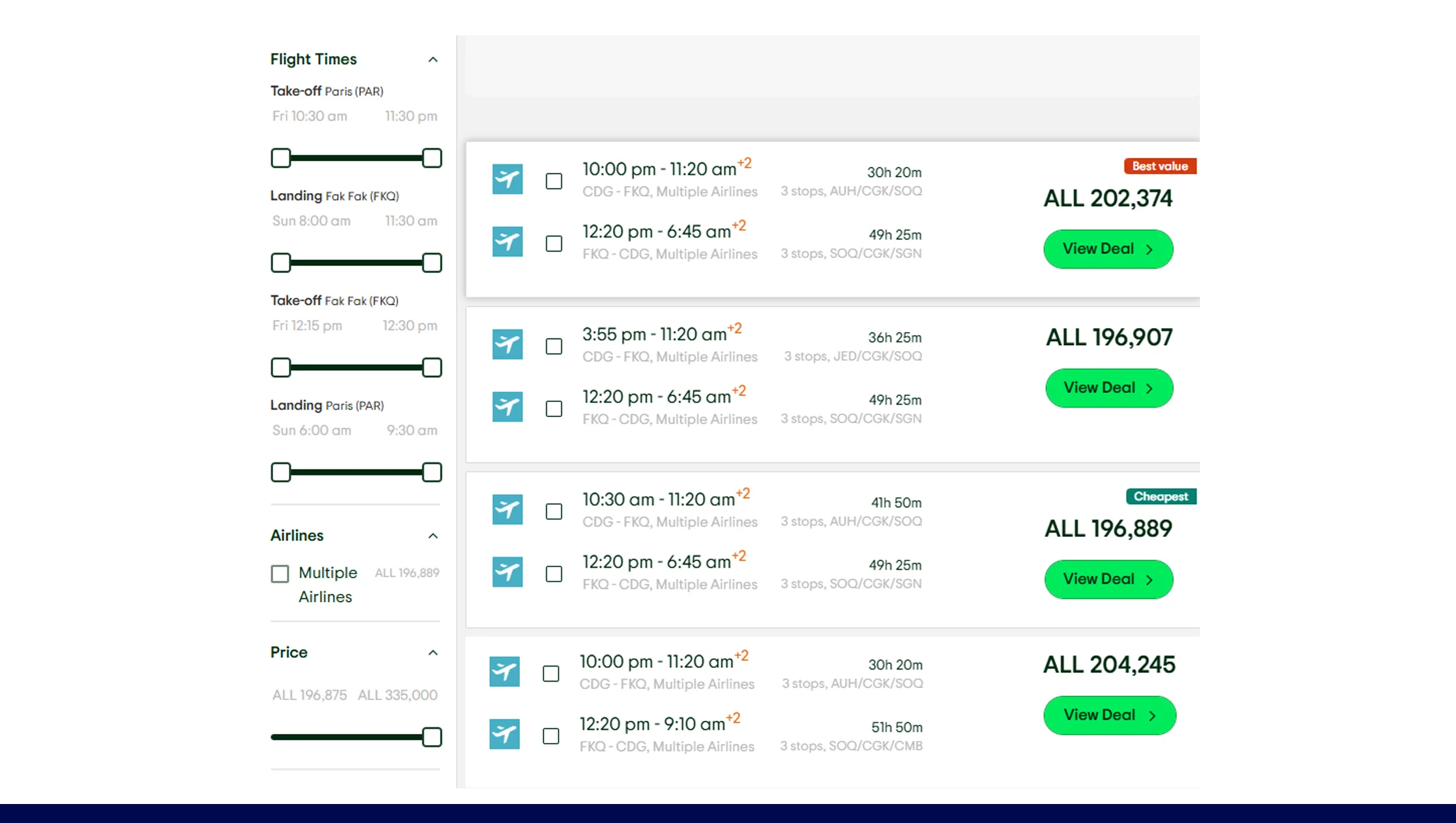The width and height of the screenshot is (1456, 823).
Task: Tick checkbox for 10:00 pm flight in Best value deal
Action: pos(554,181)
